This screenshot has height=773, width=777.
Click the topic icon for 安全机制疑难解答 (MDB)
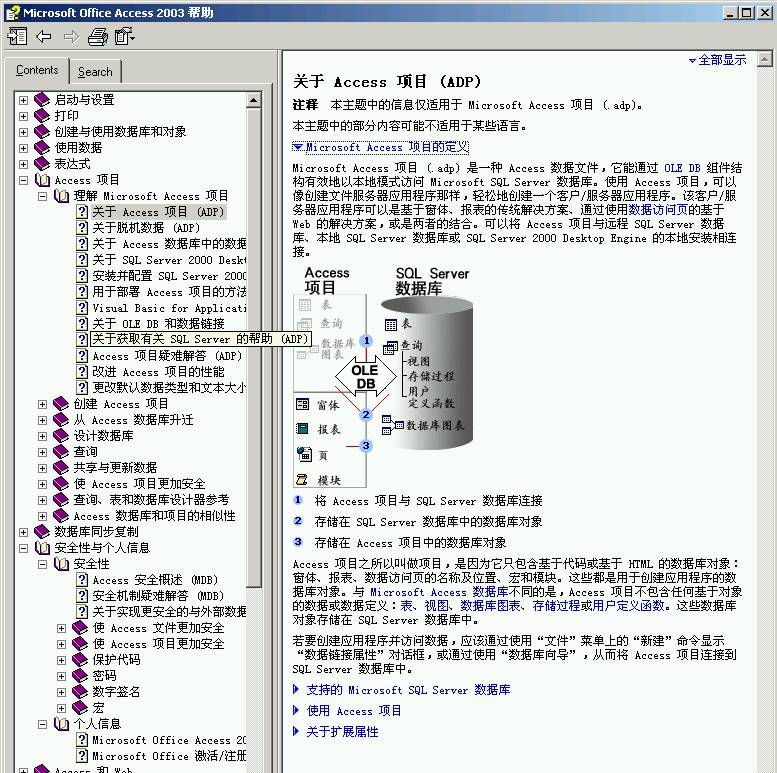click(82, 596)
